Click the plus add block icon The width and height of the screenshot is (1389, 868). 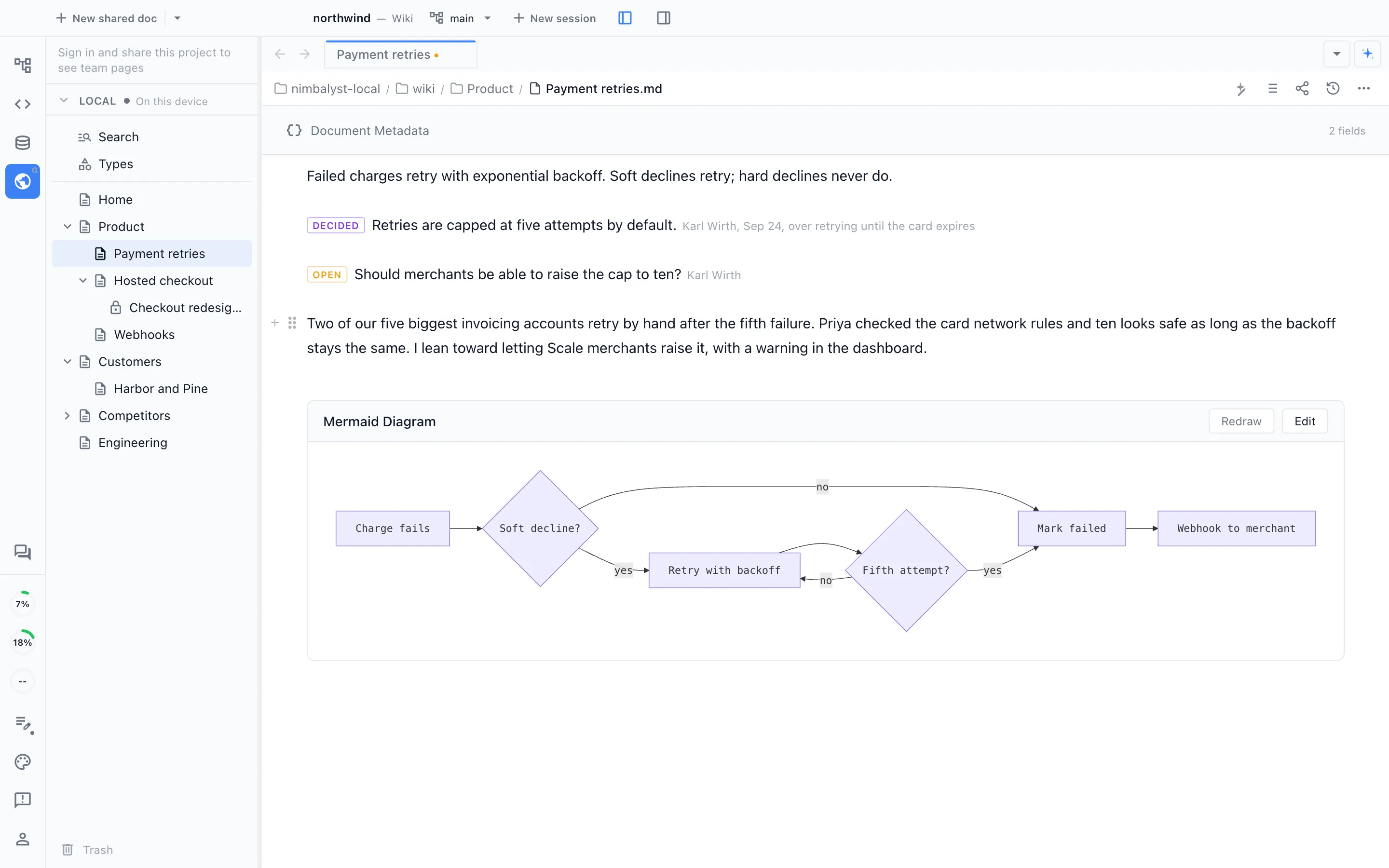pyautogui.click(x=275, y=323)
